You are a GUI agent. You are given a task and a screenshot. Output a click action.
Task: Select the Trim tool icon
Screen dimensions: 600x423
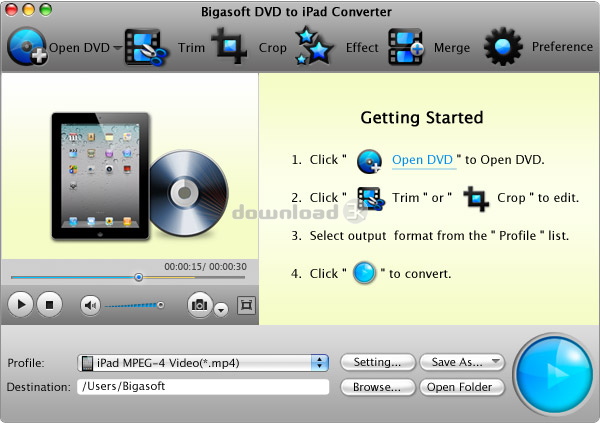(x=145, y=47)
